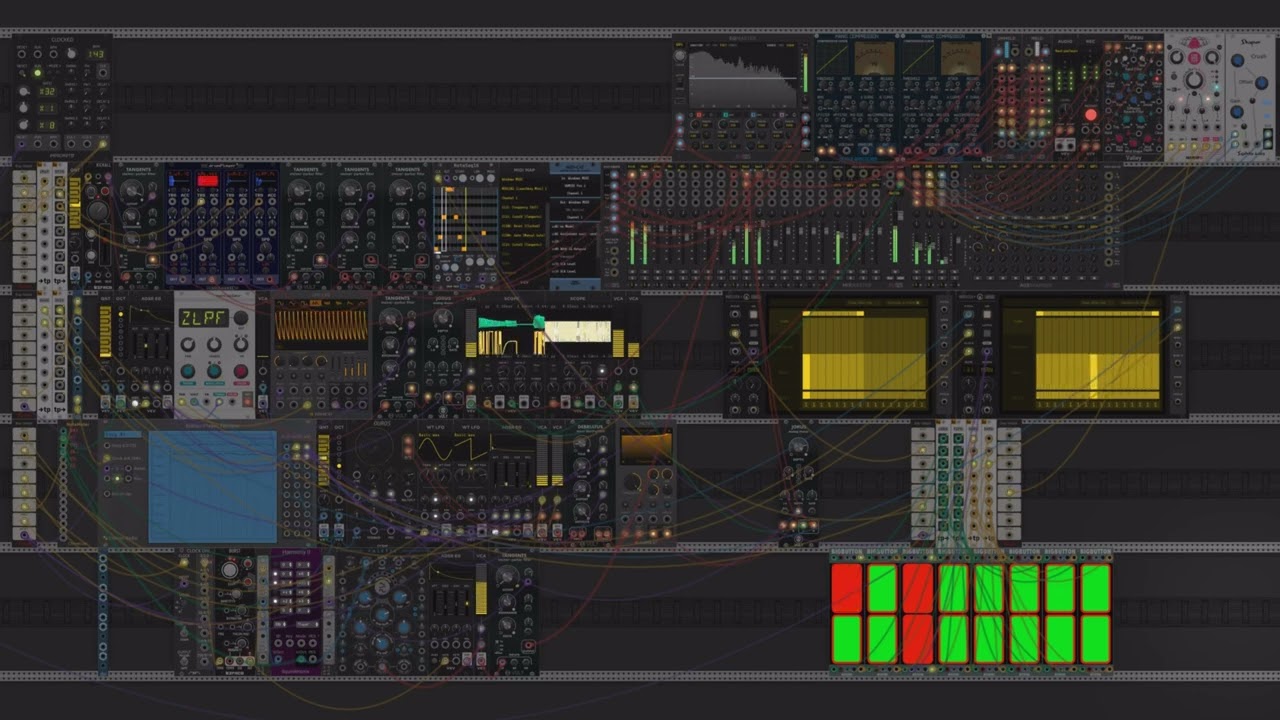Toggle top green pad of last BigButton module
1280x720 pixels.
(x=1096, y=588)
